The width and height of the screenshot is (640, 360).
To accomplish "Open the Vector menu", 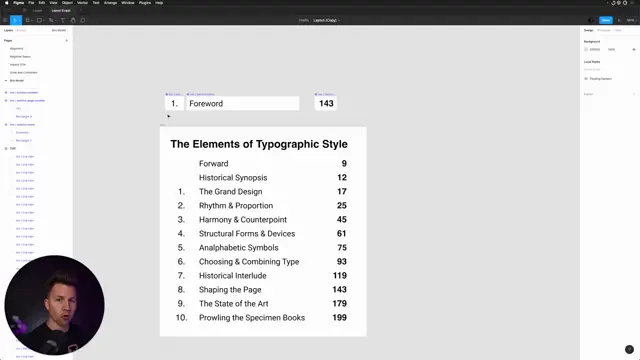I will 82,2.
